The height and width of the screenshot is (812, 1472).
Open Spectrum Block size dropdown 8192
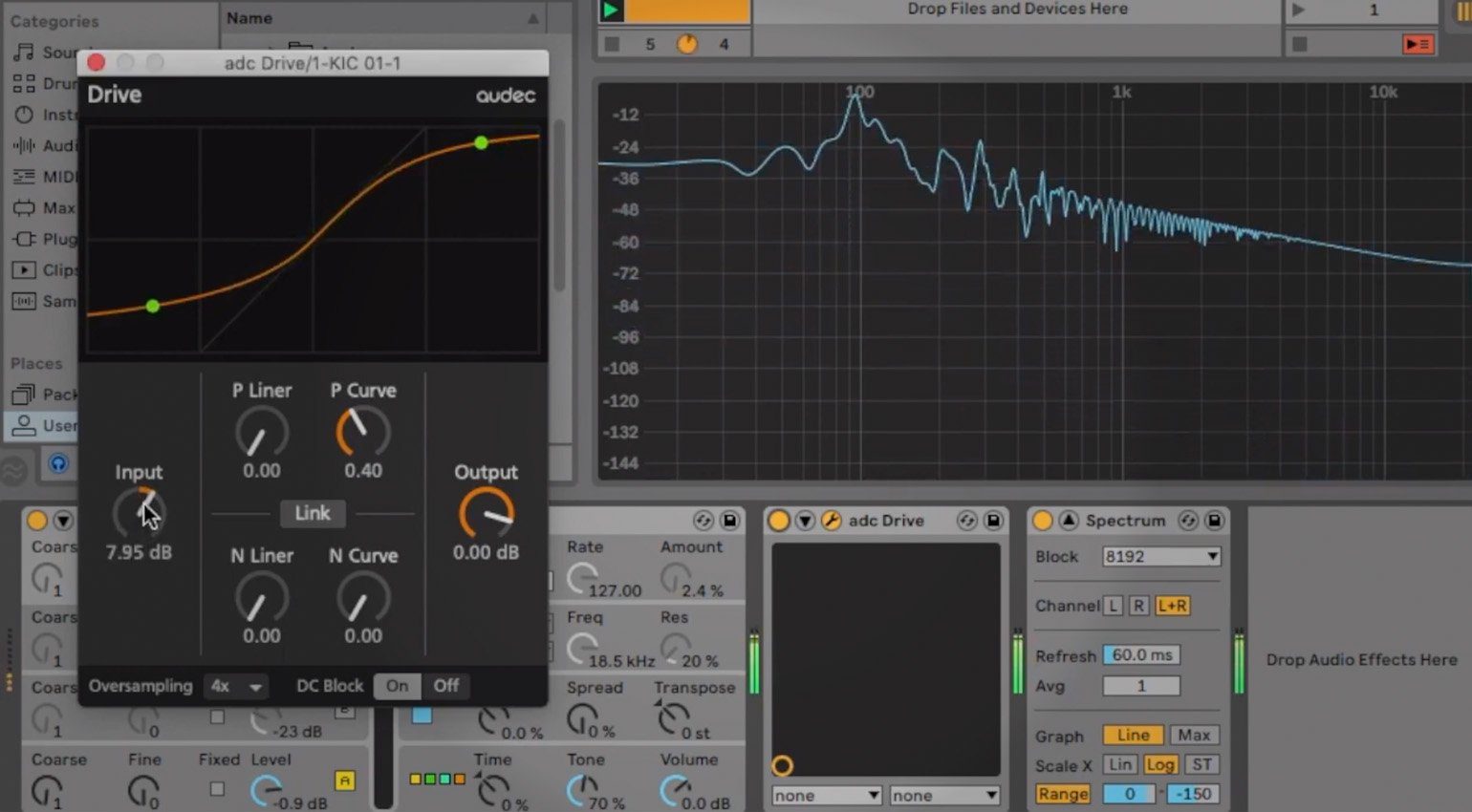1161,557
